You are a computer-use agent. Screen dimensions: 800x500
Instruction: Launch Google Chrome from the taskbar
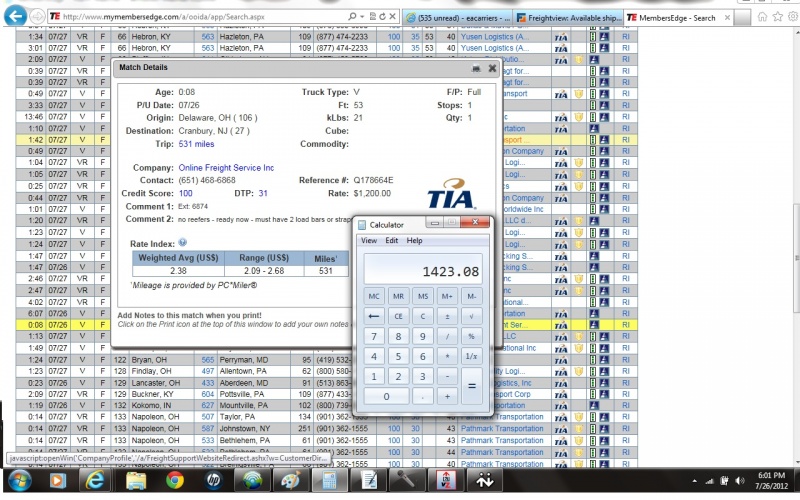(x=174, y=480)
